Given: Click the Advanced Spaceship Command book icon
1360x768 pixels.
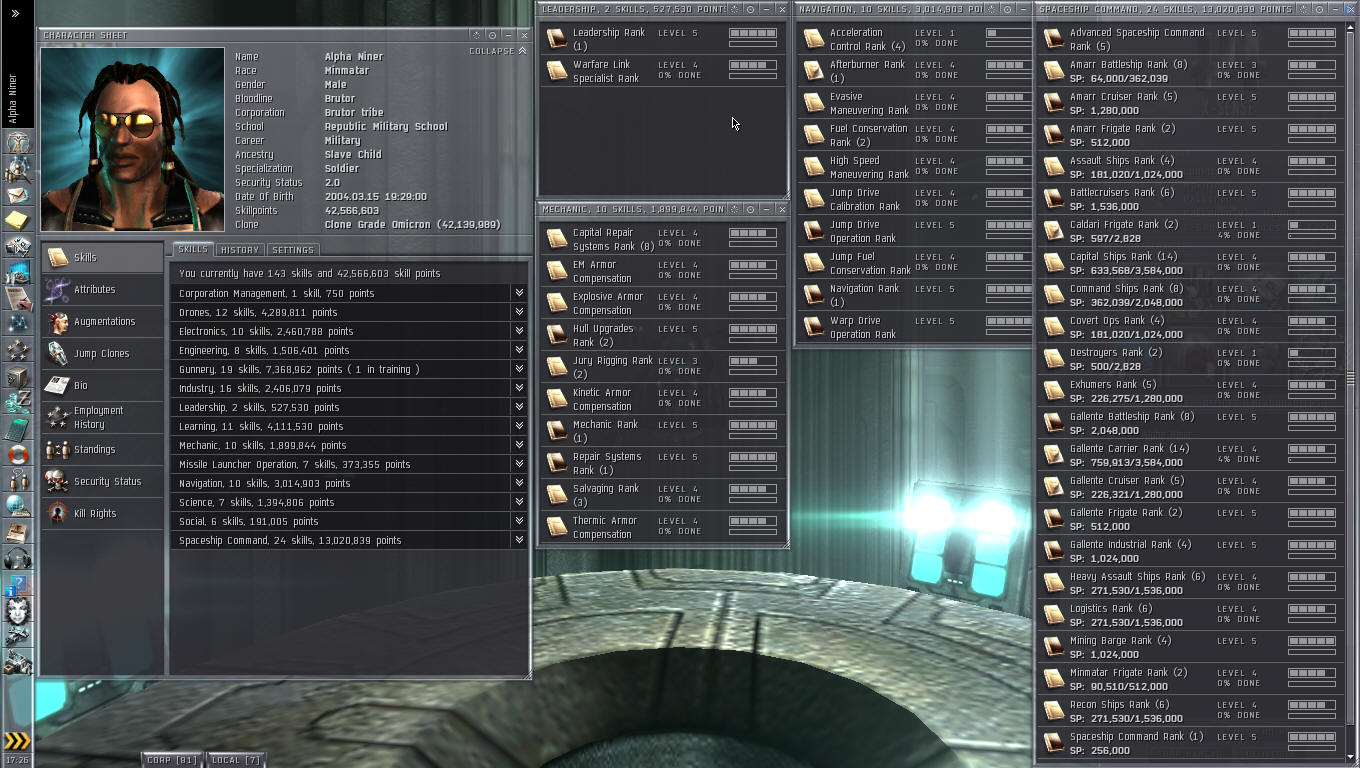Looking at the screenshot, I should tap(1053, 38).
